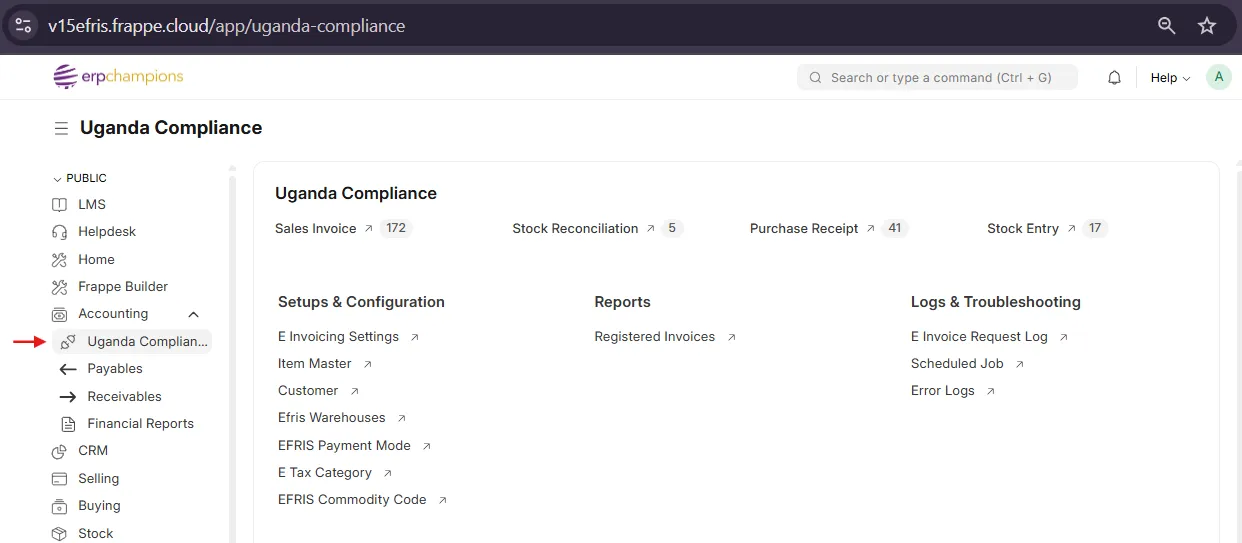Click the browser address bar URL

[226, 26]
